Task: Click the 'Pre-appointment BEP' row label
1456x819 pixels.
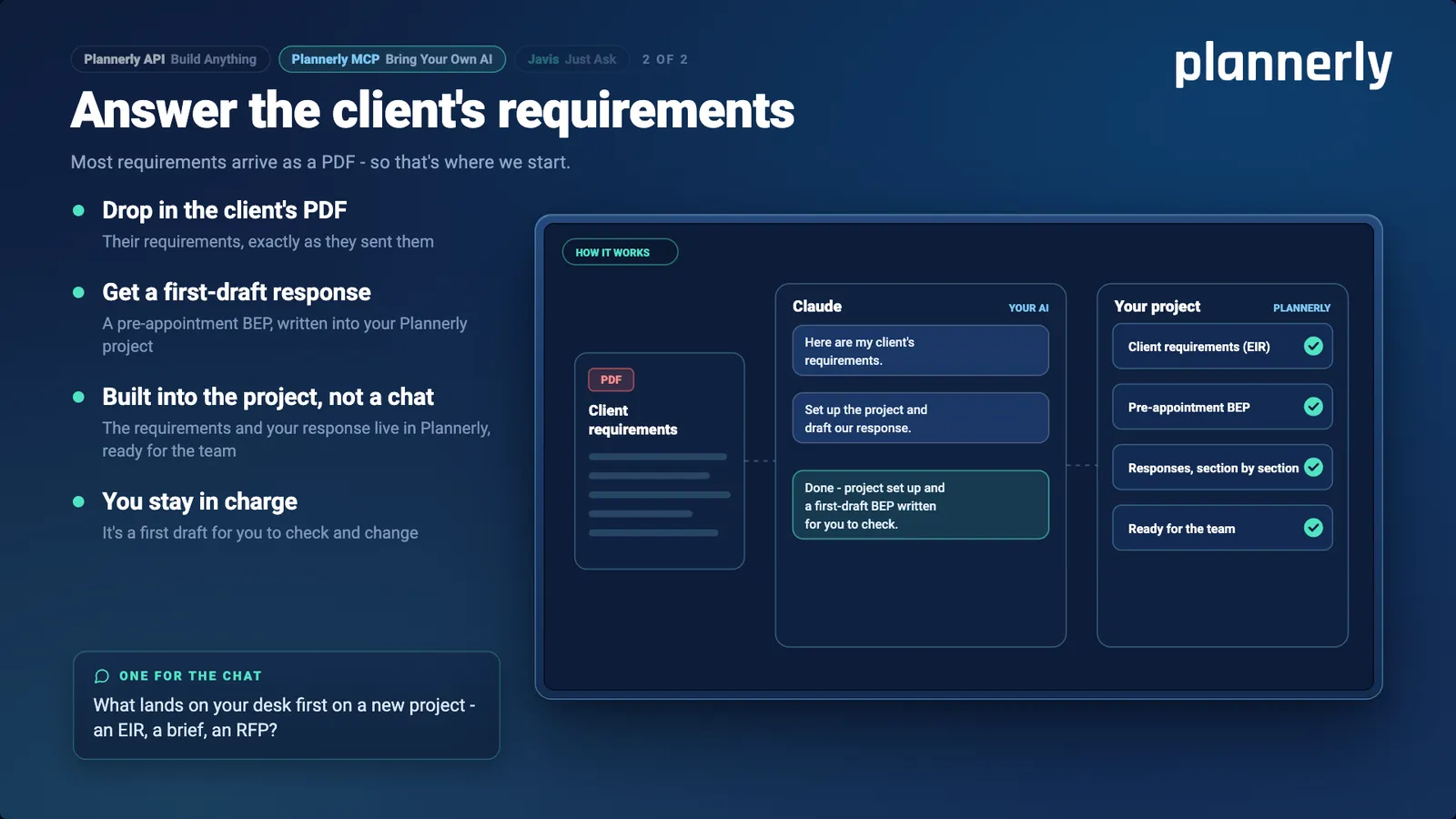Action: 1189,408
